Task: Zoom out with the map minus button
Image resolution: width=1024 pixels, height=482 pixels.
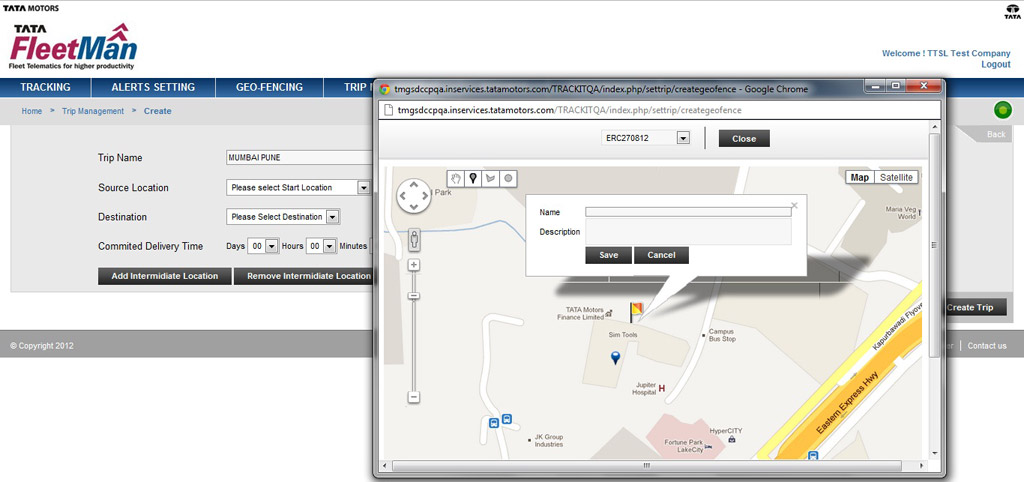Action: click(414, 396)
